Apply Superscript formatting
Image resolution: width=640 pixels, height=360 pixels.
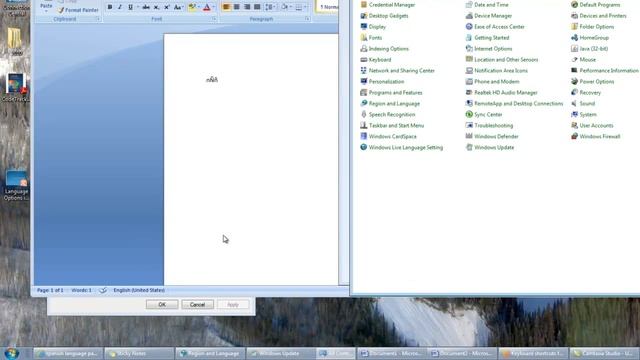point(167,7)
